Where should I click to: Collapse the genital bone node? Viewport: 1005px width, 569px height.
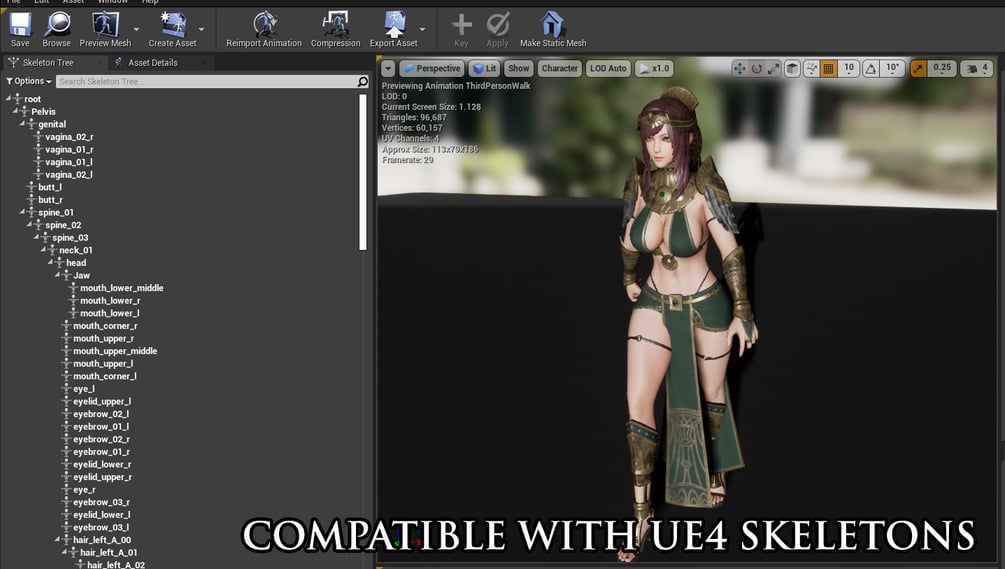(22, 123)
